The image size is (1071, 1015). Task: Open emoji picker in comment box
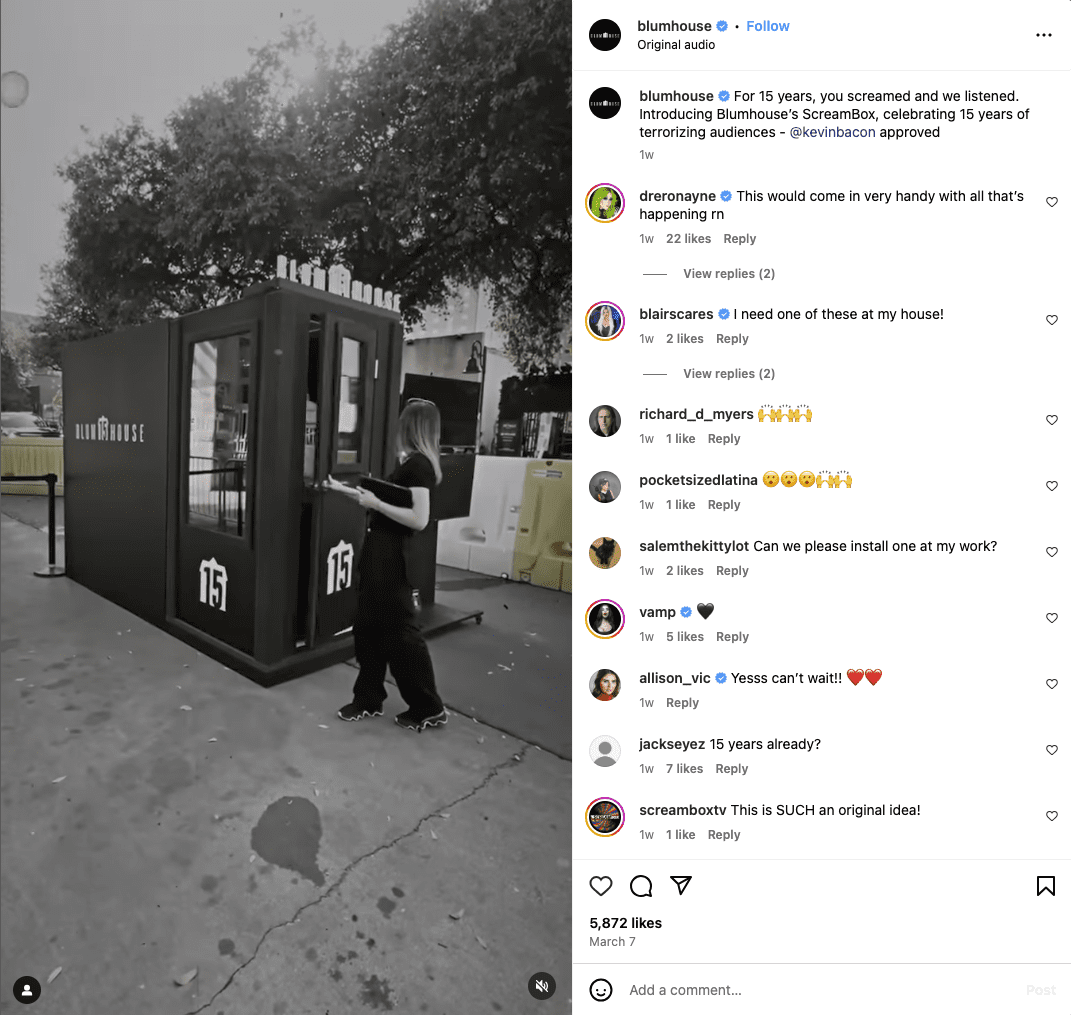click(600, 990)
